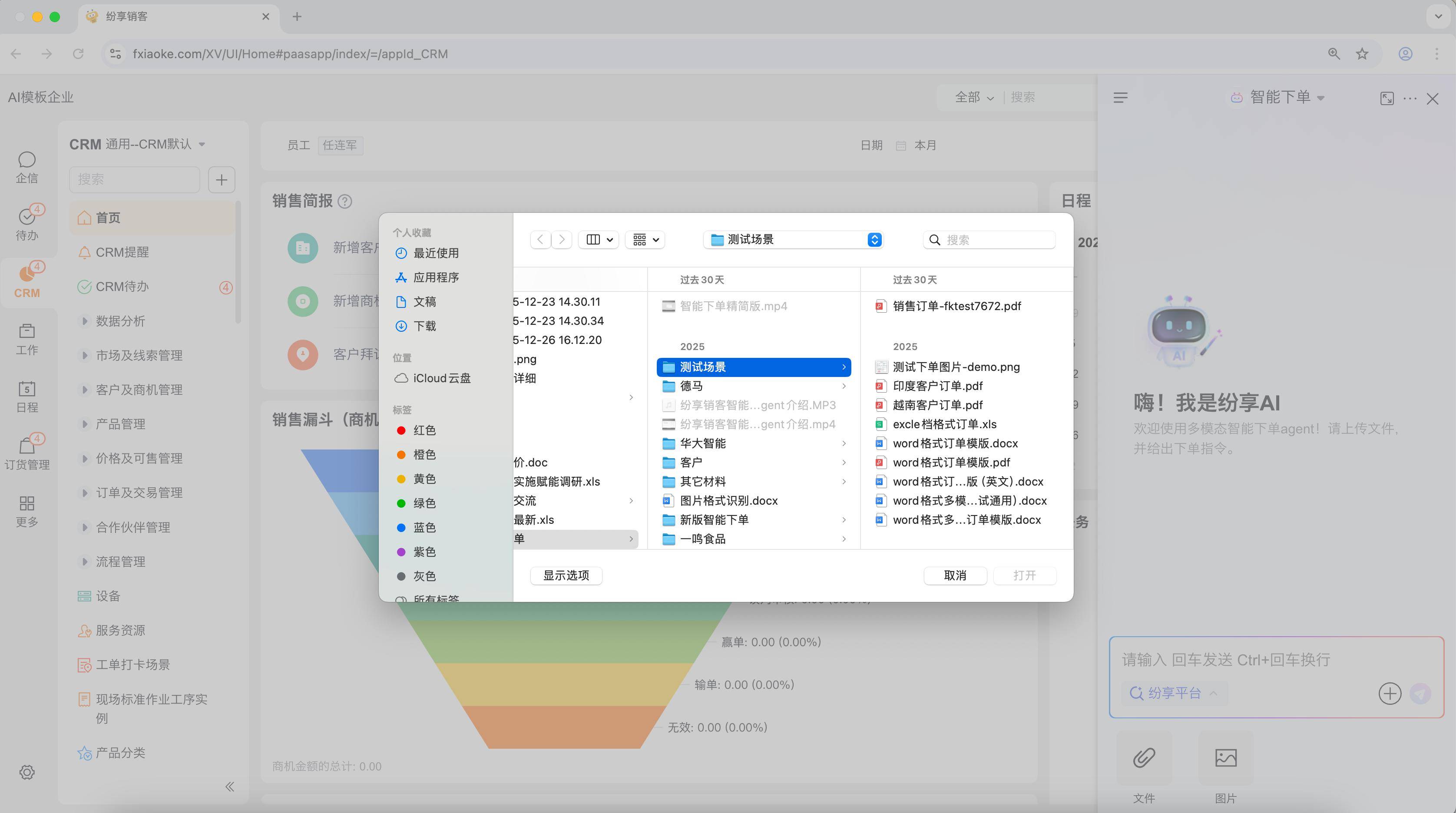This screenshot has width=1456, height=813.
Task: Click the plus icon in AI input box
Action: coord(1389,693)
